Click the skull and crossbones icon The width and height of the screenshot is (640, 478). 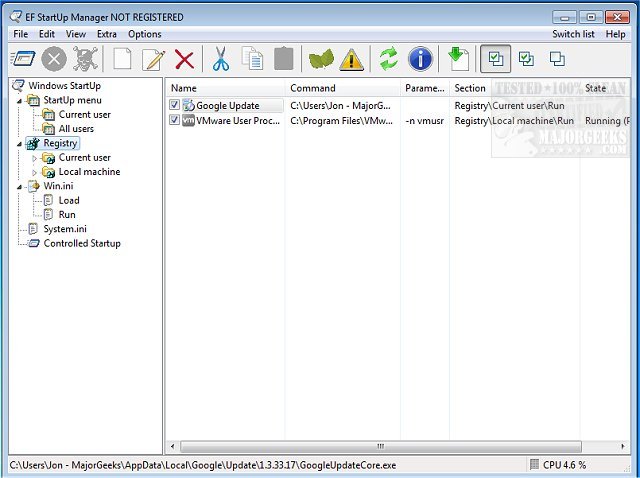click(x=86, y=59)
